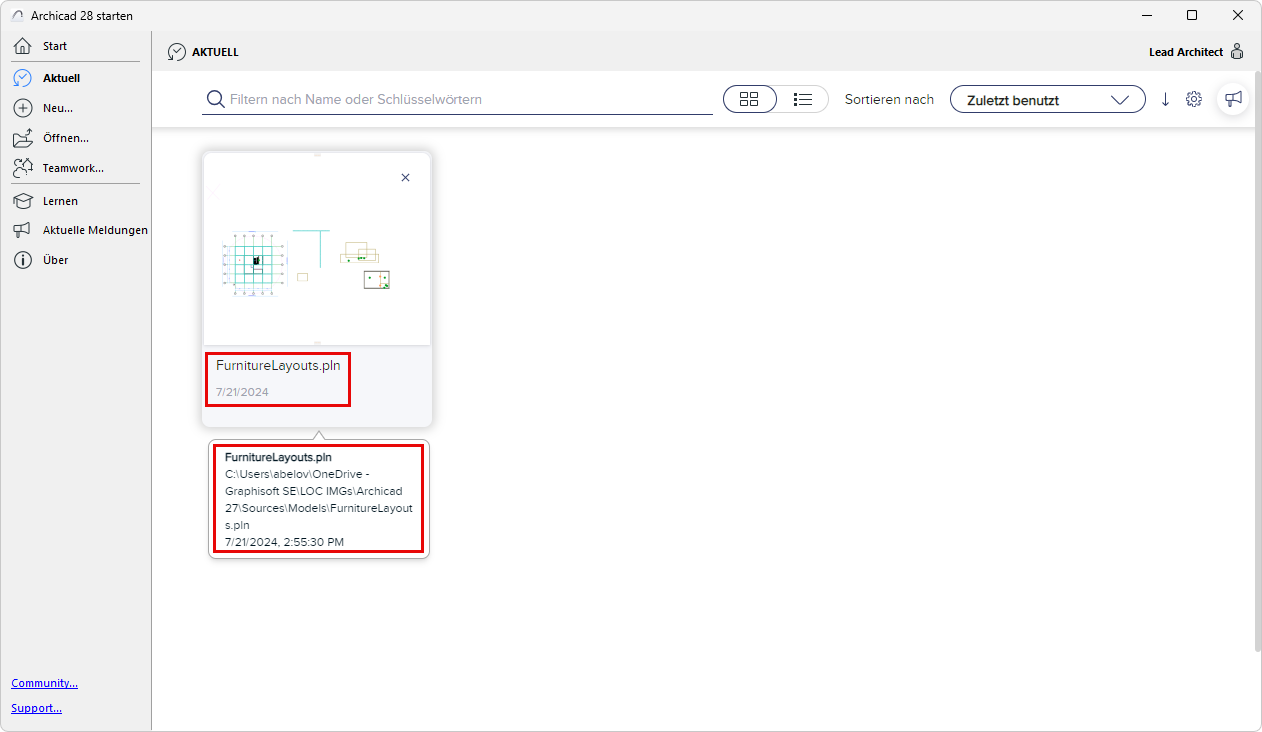Screen dimensions: 1262x732
Task: Open the FurnitureLayouts project thumbnail
Action: (317, 250)
